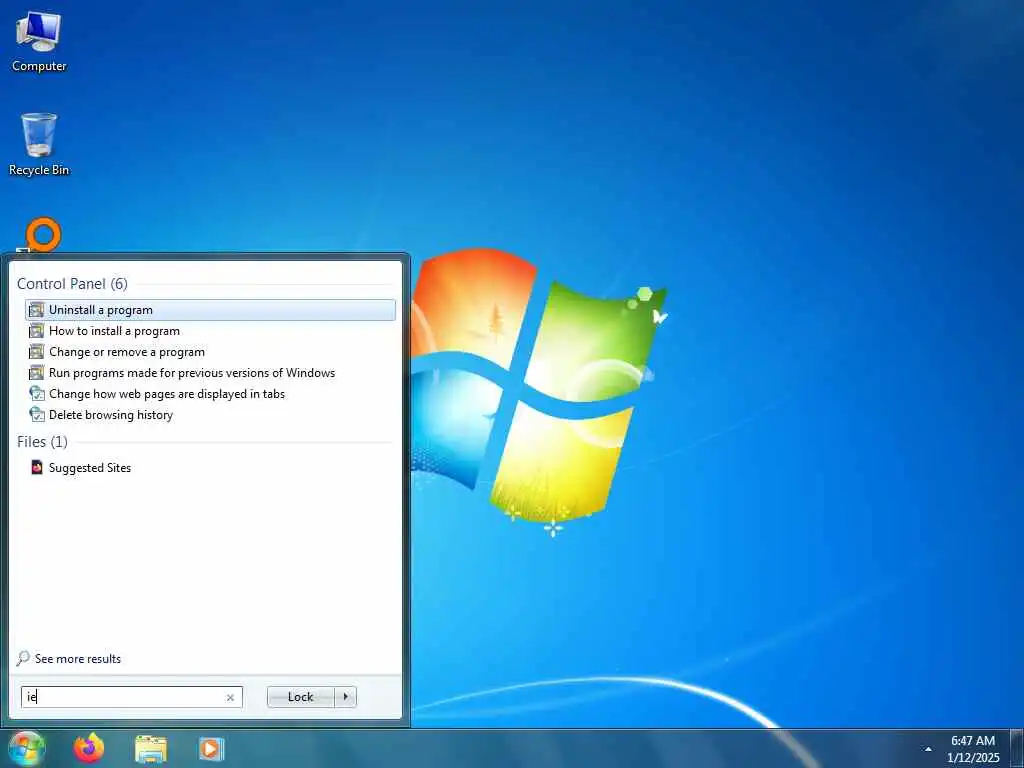Click the orange ring desktop shortcut icon

click(x=43, y=235)
